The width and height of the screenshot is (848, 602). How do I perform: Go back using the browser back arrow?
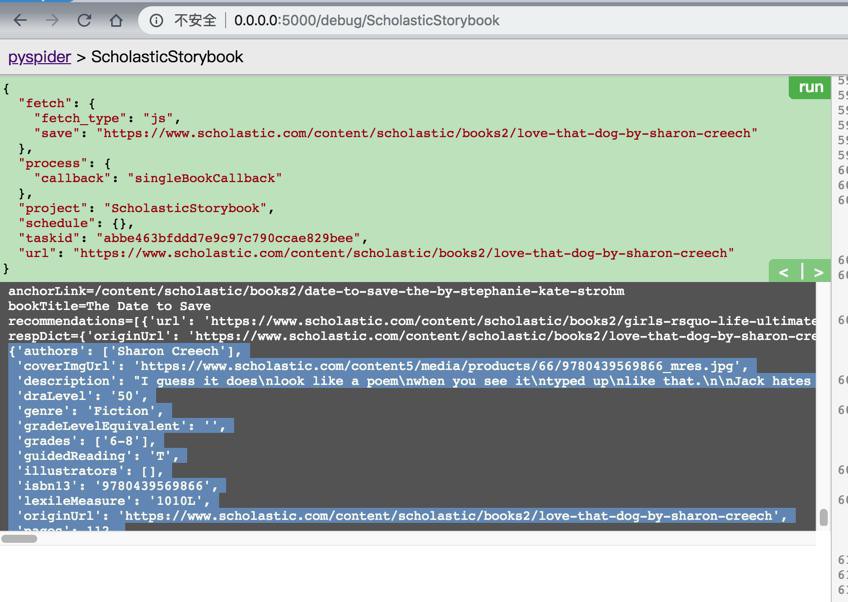click(20, 21)
